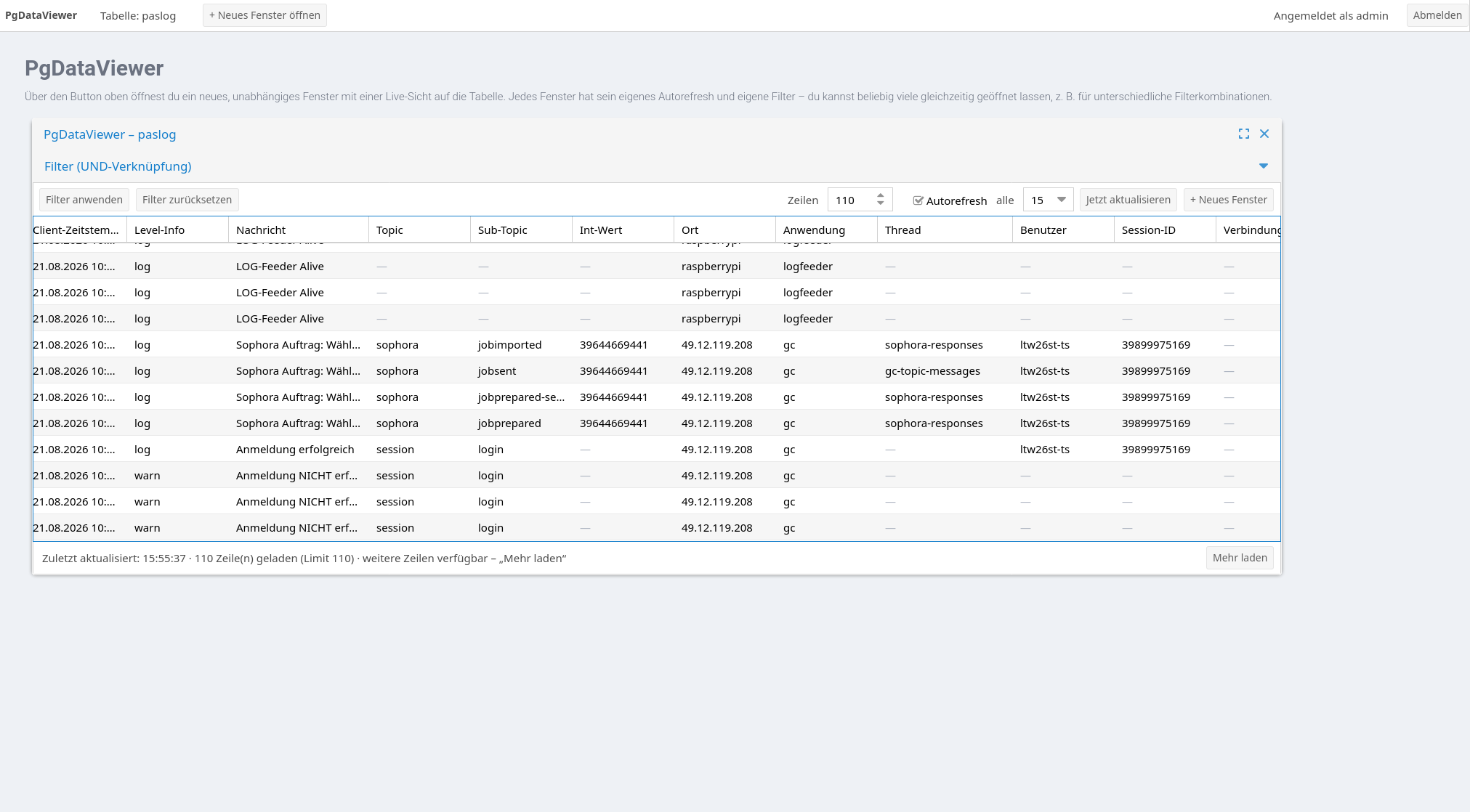Sort by Nachricht column header
This screenshot has width=1470, height=812.
(x=299, y=230)
